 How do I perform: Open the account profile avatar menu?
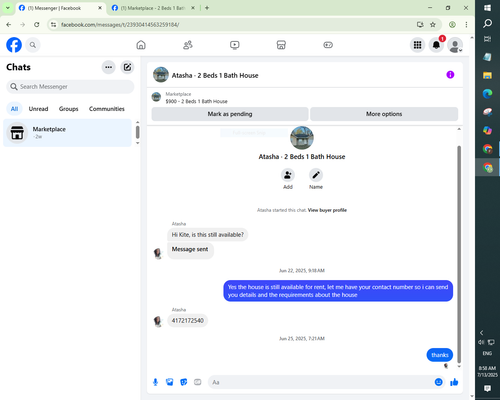455,45
